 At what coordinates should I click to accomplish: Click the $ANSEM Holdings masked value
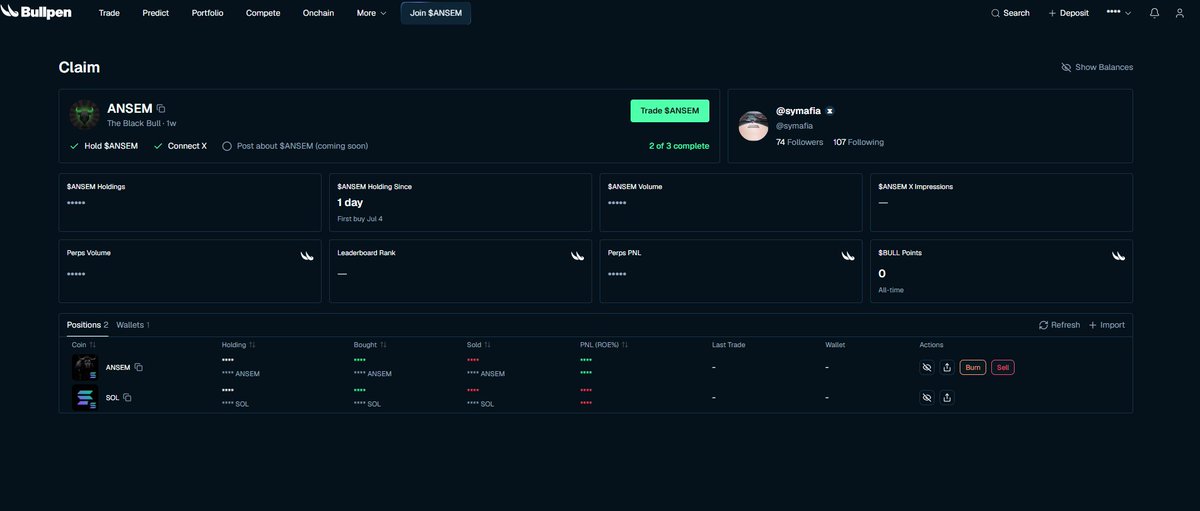[76, 203]
